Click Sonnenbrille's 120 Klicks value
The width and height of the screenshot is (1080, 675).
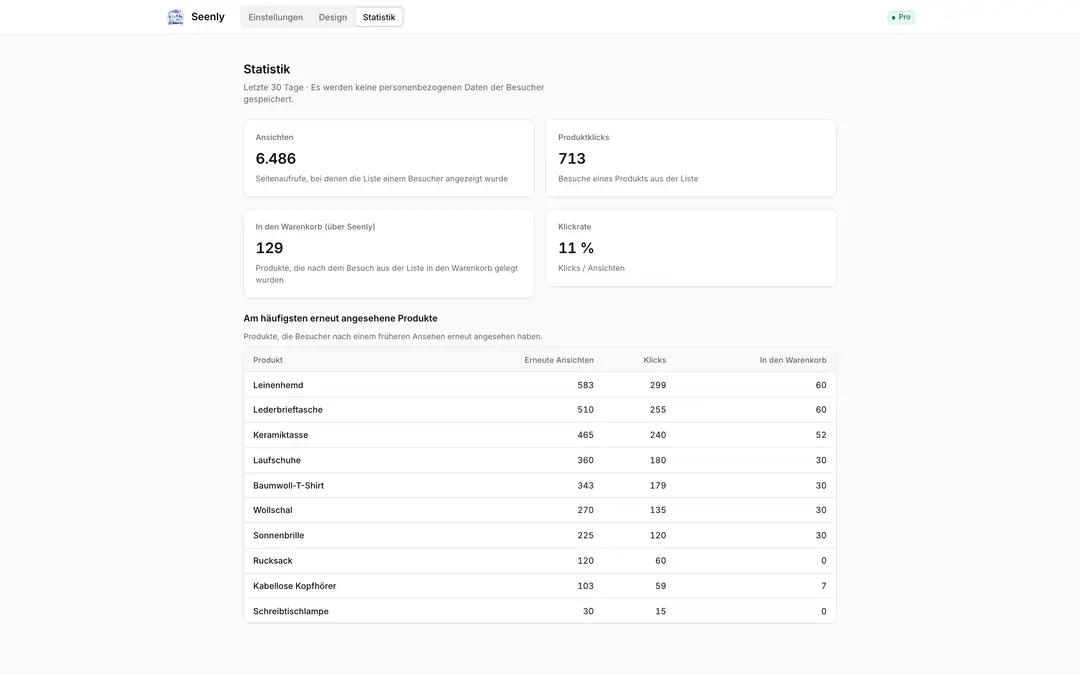click(658, 535)
